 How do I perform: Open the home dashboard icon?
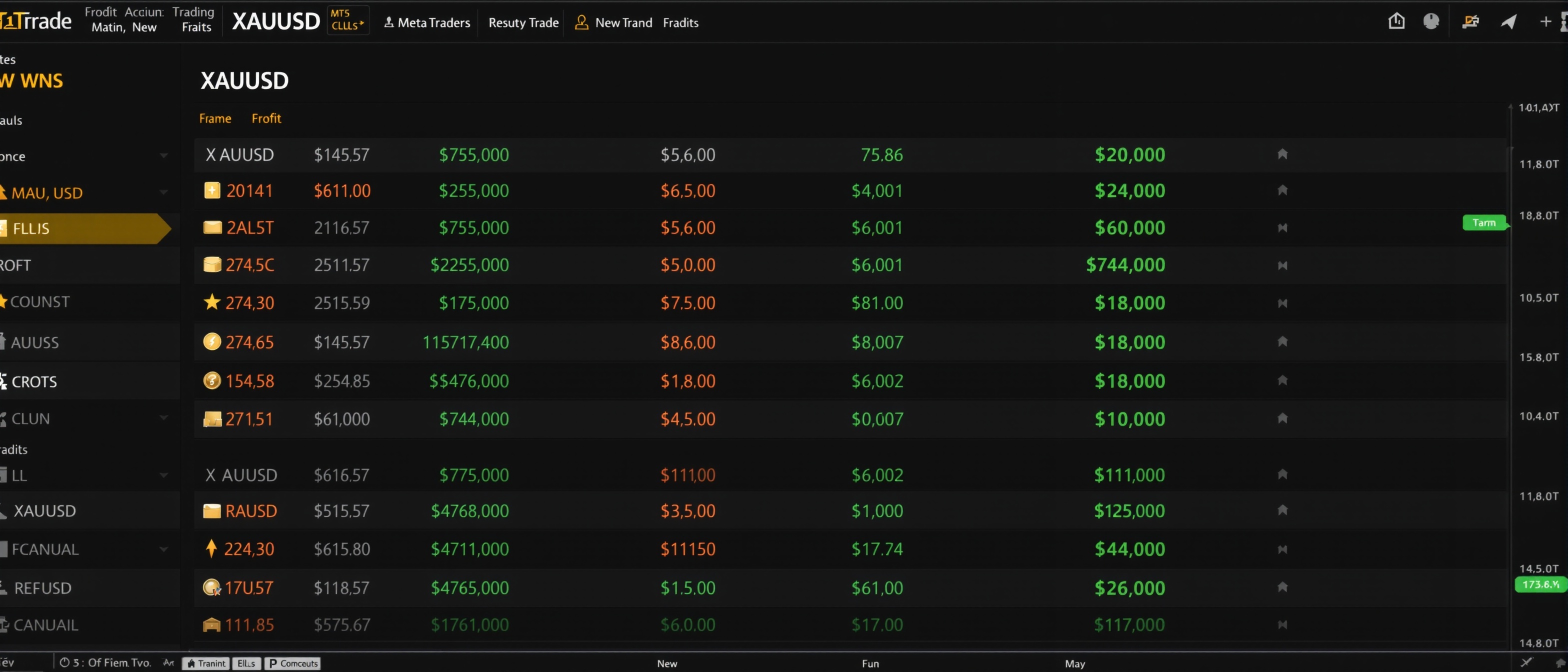pyautogui.click(x=1396, y=20)
